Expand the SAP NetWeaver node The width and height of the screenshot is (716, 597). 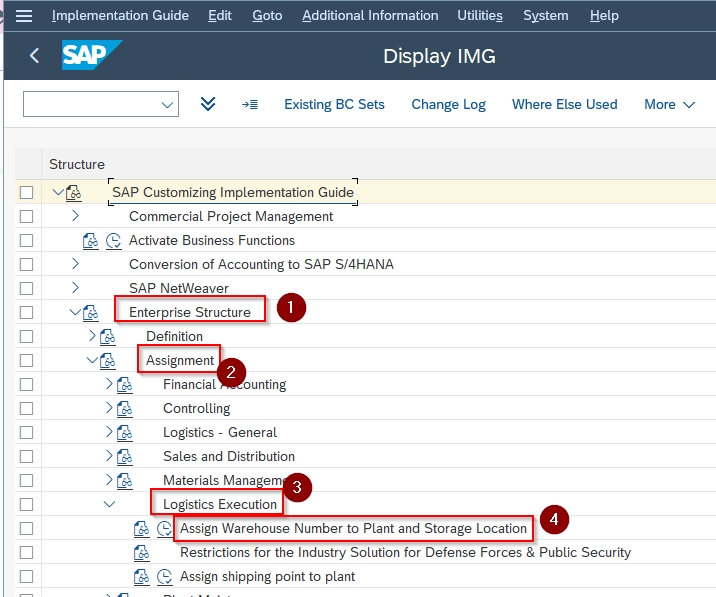tap(75, 288)
